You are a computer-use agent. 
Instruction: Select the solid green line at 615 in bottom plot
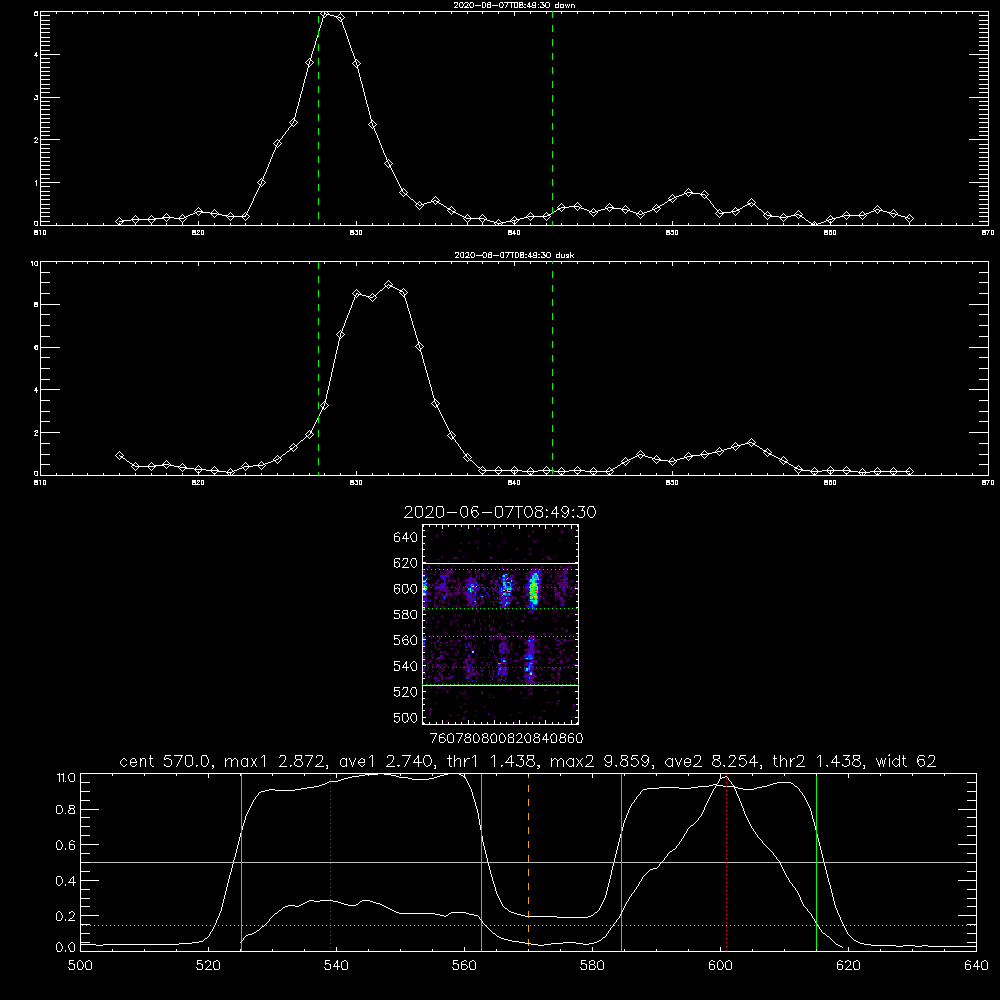tap(816, 861)
